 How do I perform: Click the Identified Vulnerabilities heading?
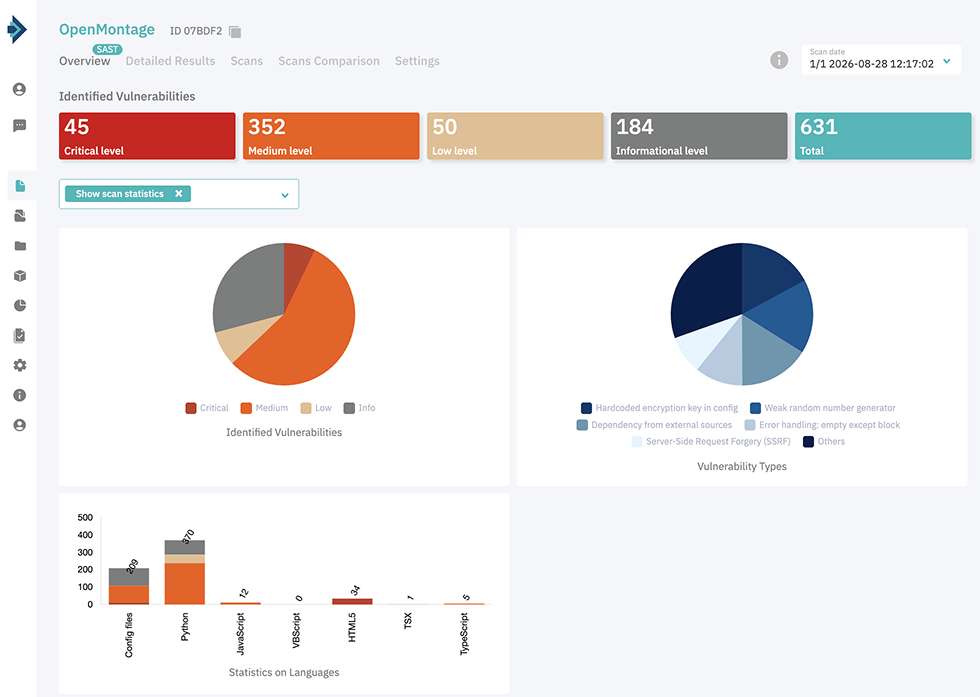coord(127,96)
